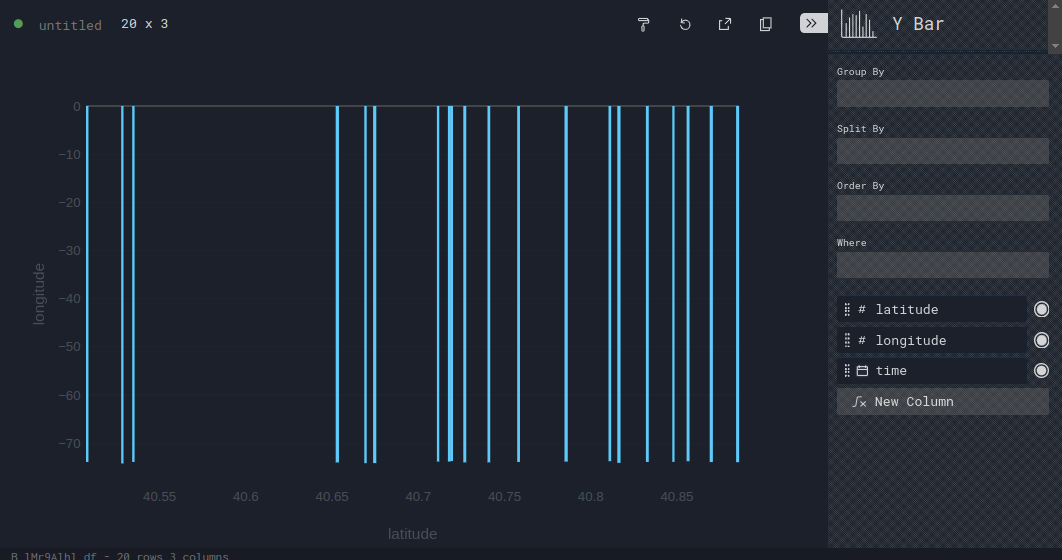This screenshot has width=1062, height=560.
Task: Grab the time column drag handle
Action: 847,370
